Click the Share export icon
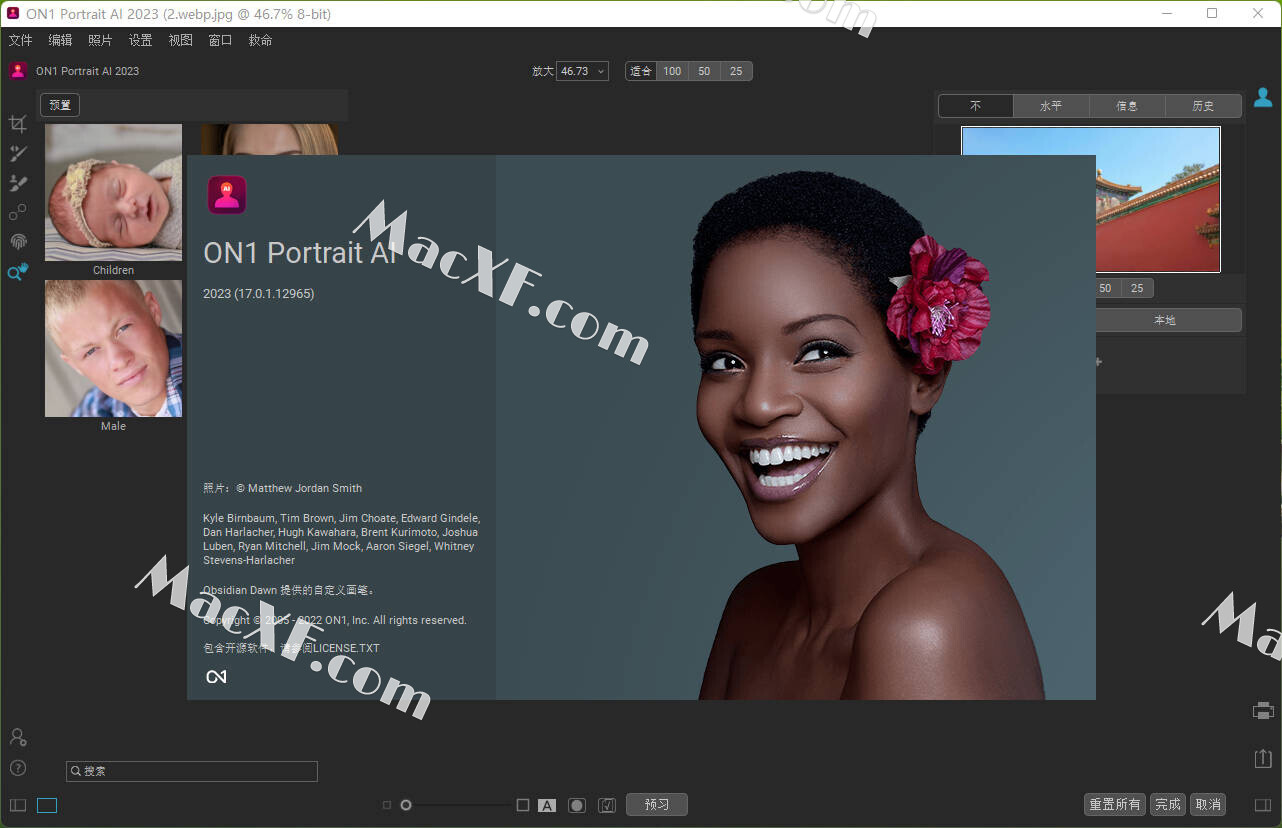1282x828 pixels. click(x=1263, y=758)
